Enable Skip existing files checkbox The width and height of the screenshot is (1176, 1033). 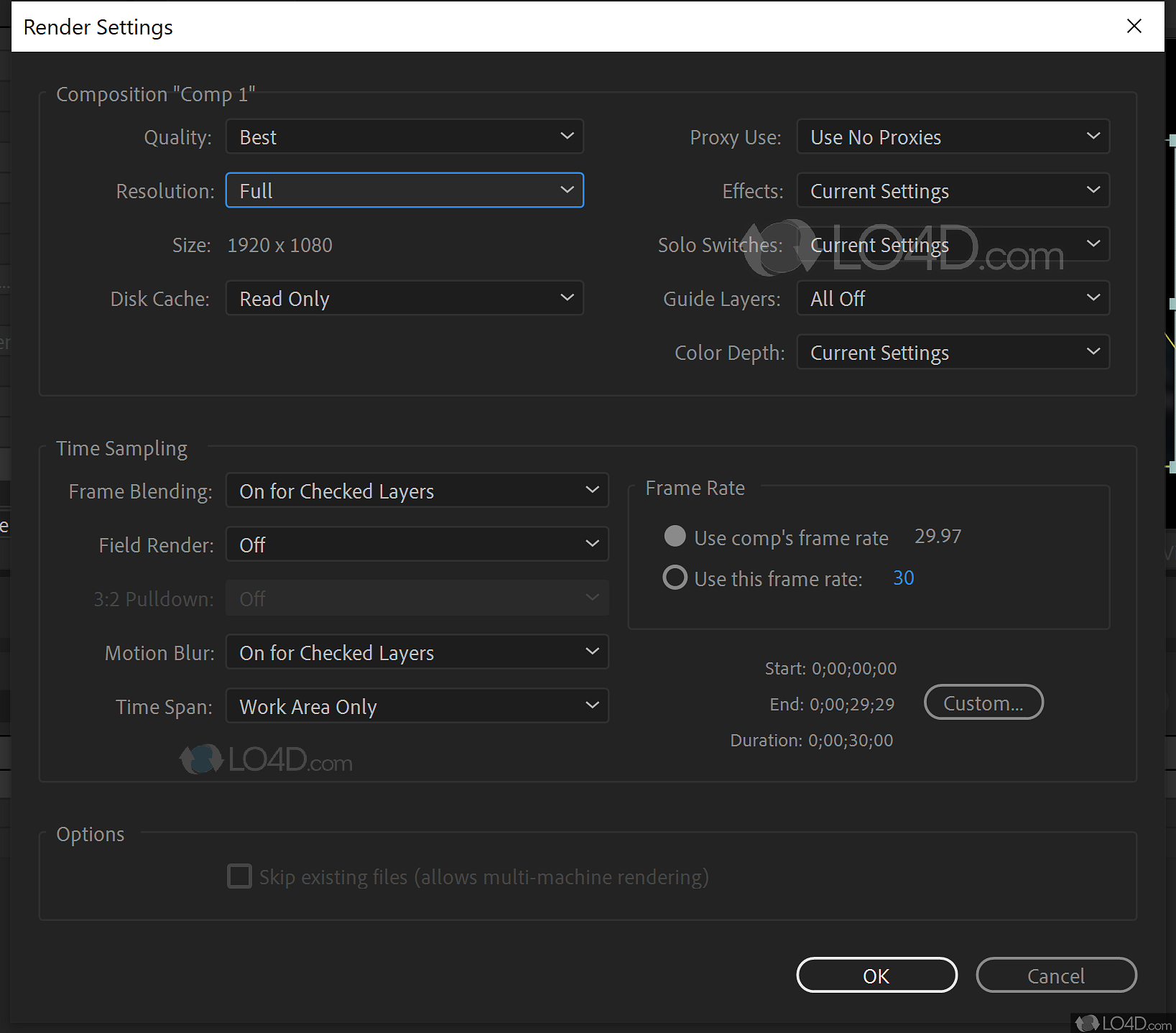click(239, 876)
